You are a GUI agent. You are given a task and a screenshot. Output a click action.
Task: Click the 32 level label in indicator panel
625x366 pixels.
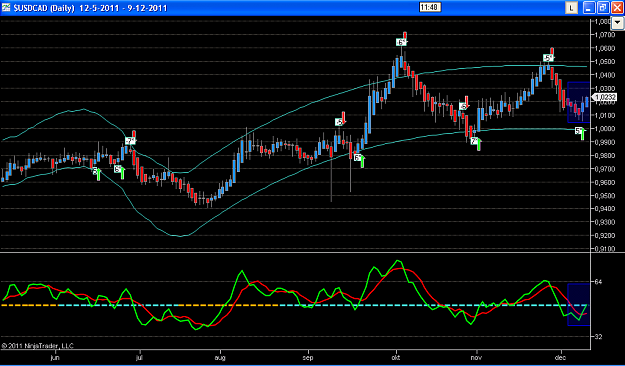[598, 337]
